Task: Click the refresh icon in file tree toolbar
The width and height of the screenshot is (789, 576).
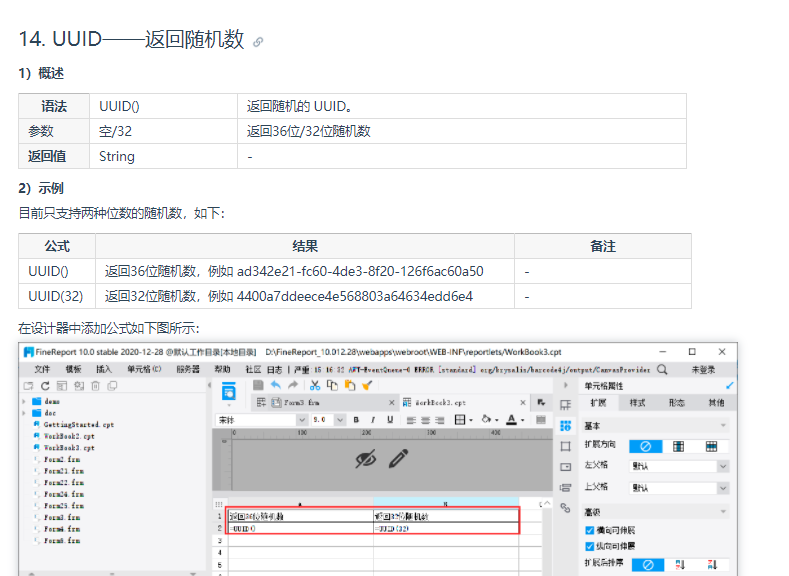Action: click(45, 386)
